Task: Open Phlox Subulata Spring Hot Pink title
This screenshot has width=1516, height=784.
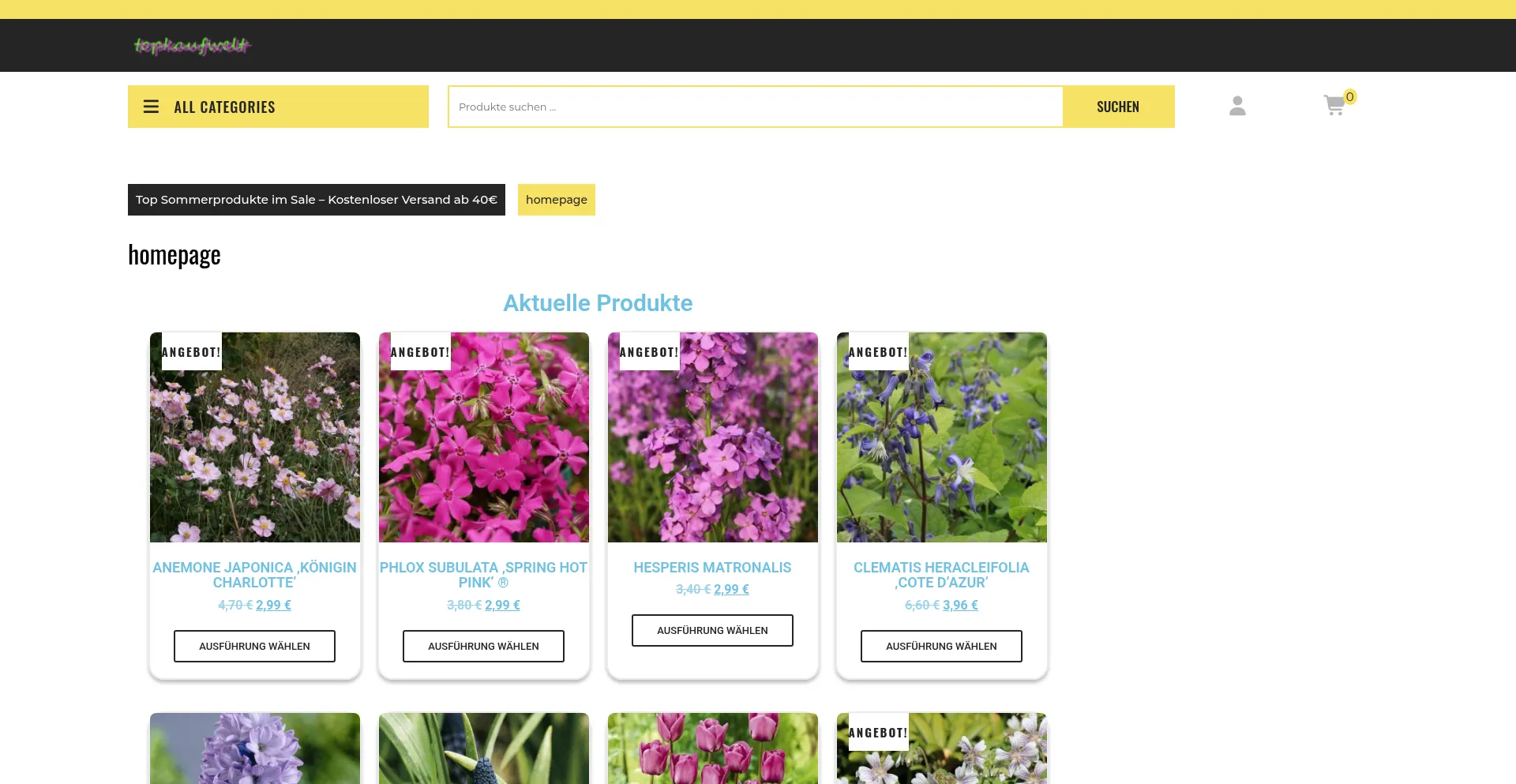Action: (483, 575)
